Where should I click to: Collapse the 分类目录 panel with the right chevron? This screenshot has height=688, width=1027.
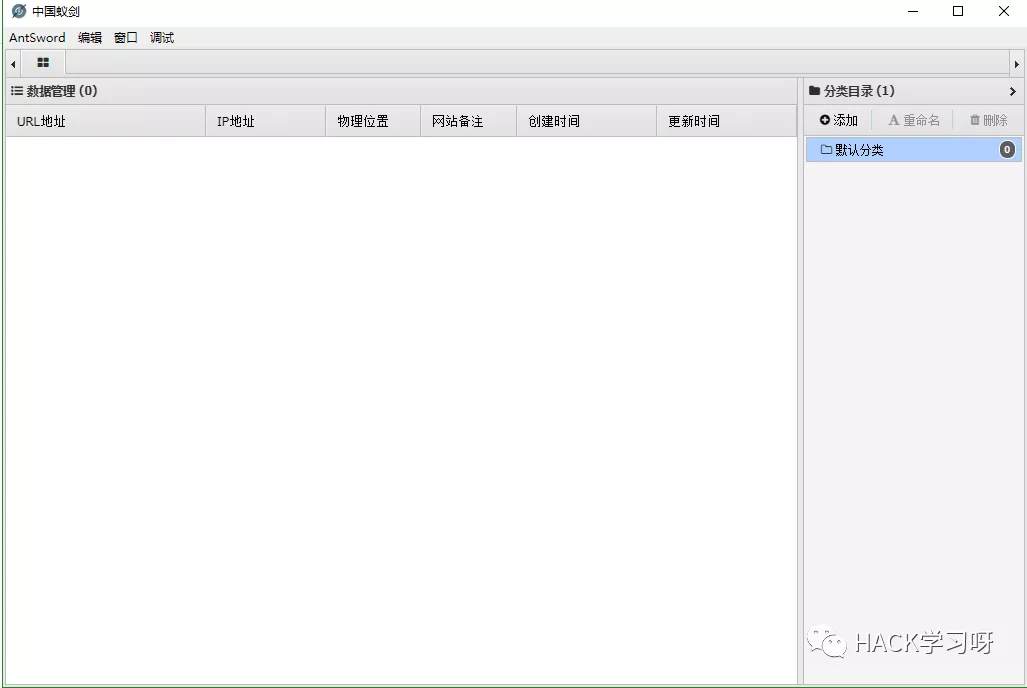click(1013, 90)
